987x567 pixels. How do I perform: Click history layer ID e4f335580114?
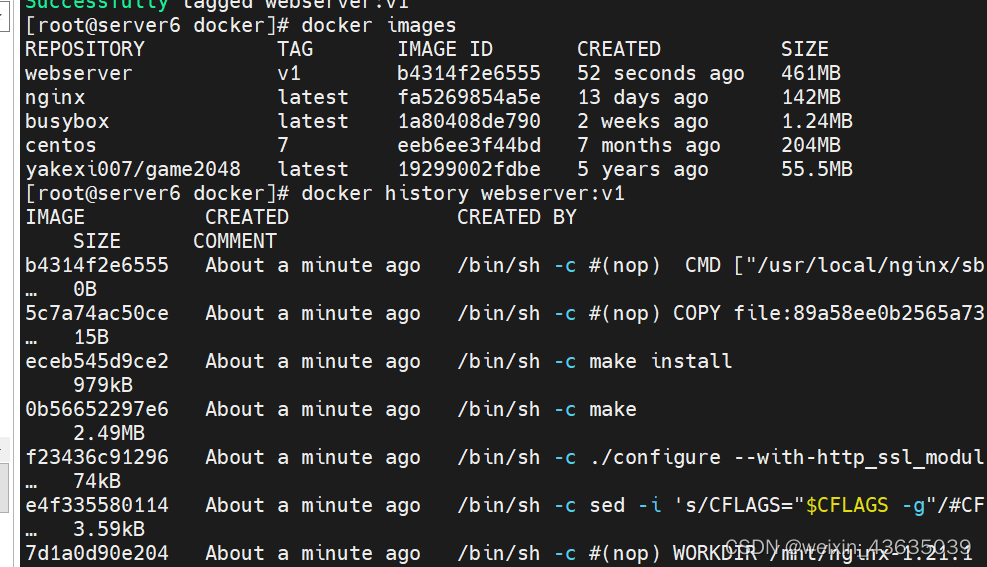[97, 505]
